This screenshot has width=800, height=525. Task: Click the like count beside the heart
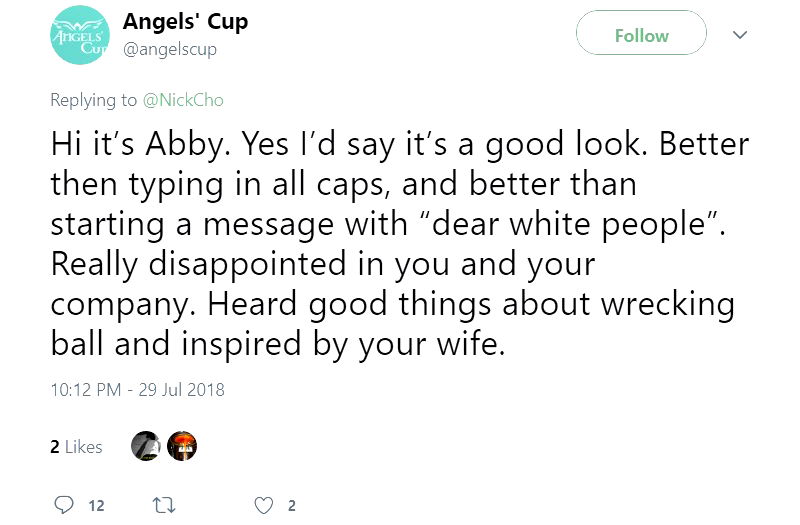tap(291, 506)
